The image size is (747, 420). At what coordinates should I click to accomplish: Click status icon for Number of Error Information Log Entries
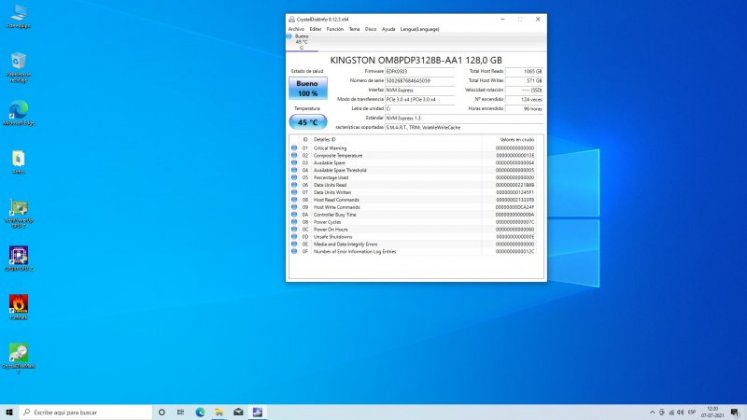pyautogui.click(x=294, y=251)
